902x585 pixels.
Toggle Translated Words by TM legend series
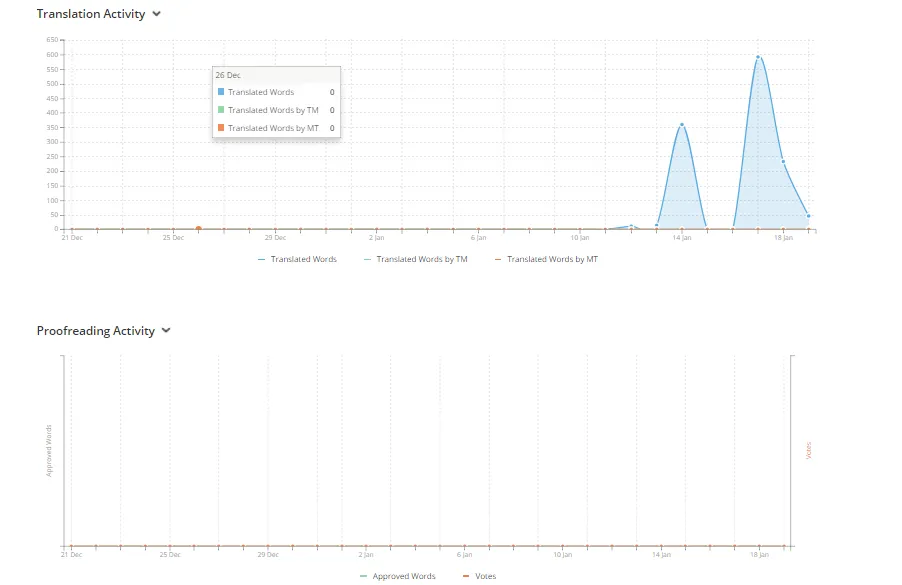(416, 259)
